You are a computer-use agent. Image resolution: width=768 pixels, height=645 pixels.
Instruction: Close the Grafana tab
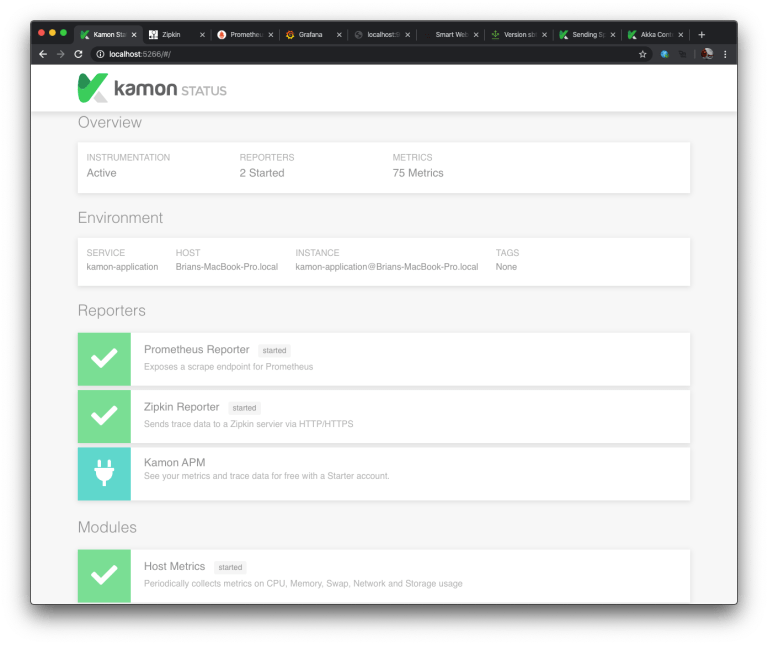339,35
